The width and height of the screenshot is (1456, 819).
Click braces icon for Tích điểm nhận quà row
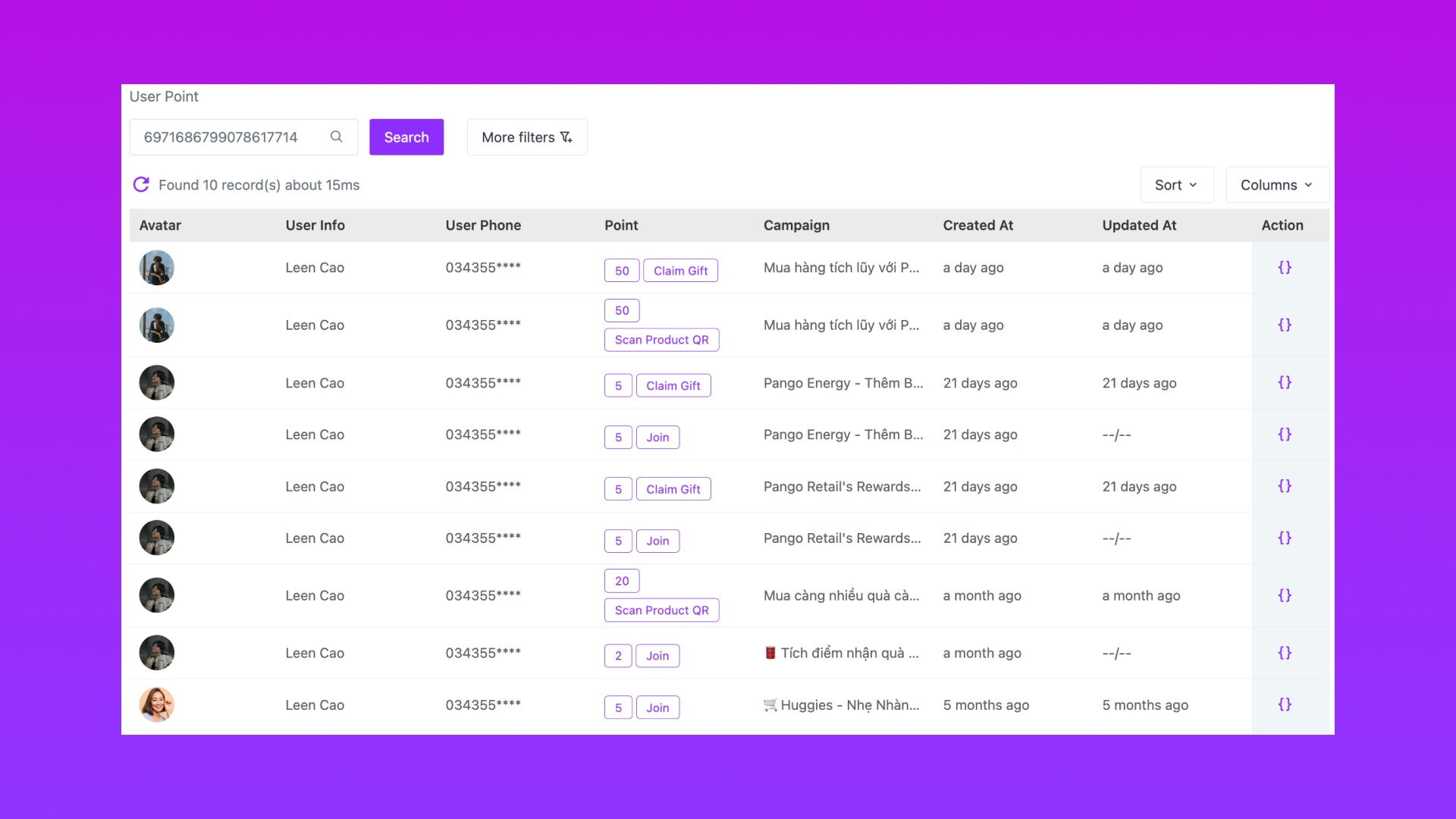(1284, 652)
